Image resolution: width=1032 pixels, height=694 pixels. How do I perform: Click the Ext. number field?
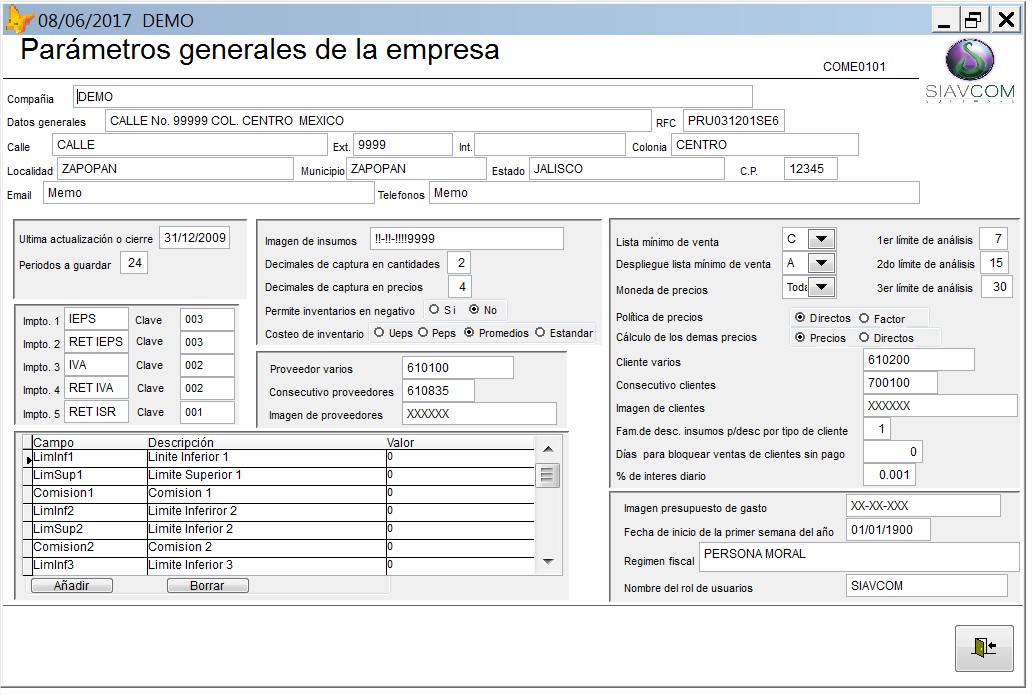coord(403,145)
